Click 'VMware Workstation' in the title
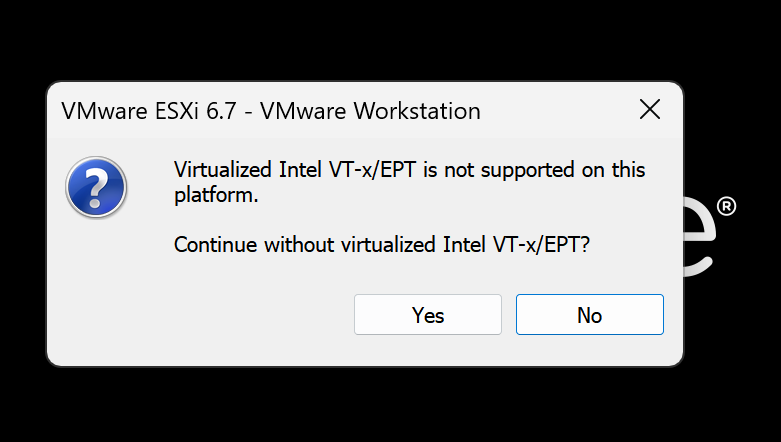781x442 pixels. [x=370, y=111]
